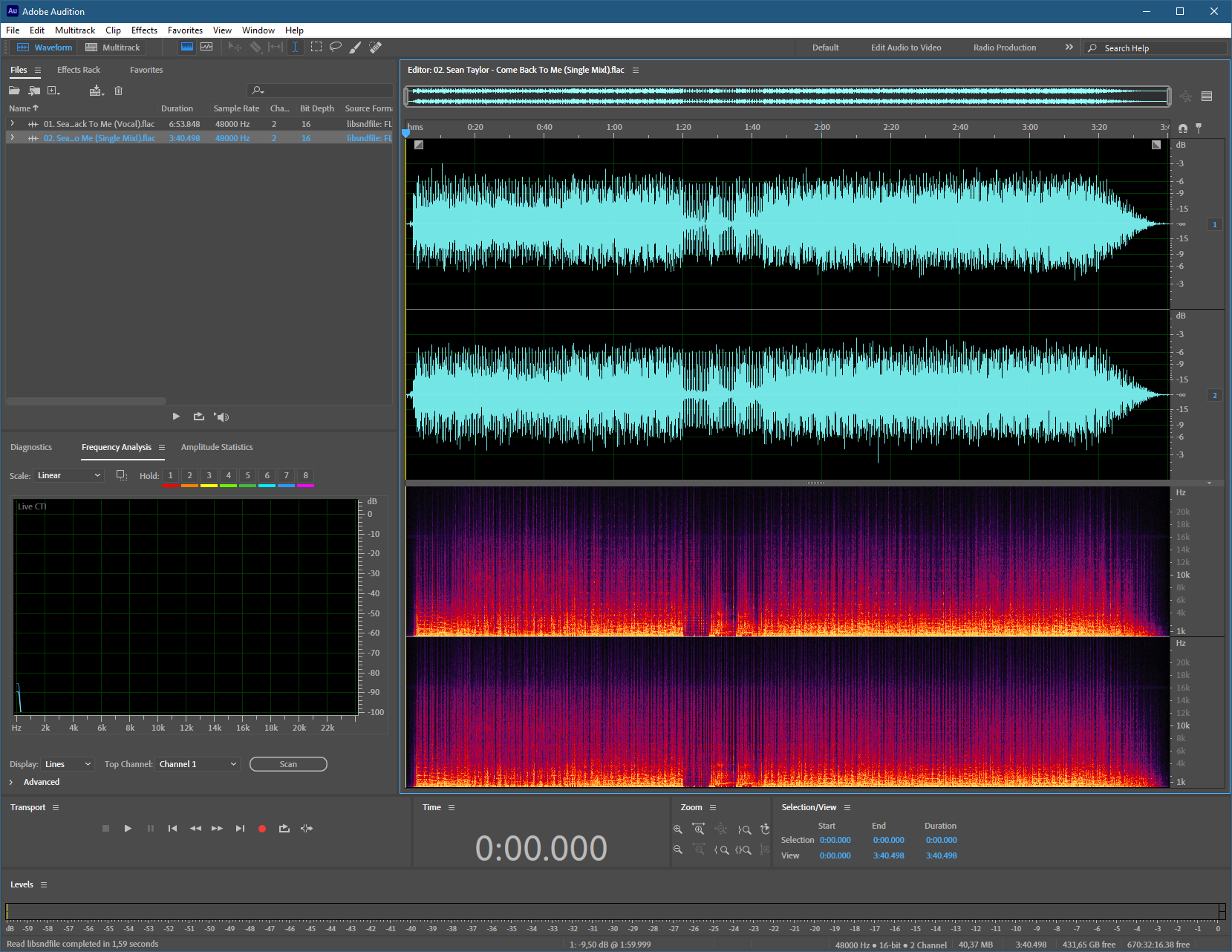Screen dimensions: 1232x952
Task: Select the Paintbrush Selection tool
Action: (356, 47)
